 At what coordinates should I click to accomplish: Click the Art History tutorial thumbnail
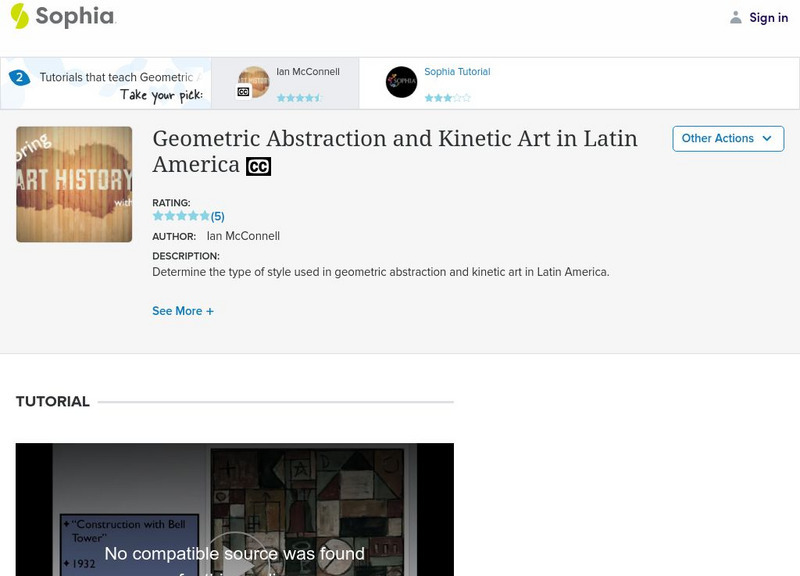tap(74, 184)
